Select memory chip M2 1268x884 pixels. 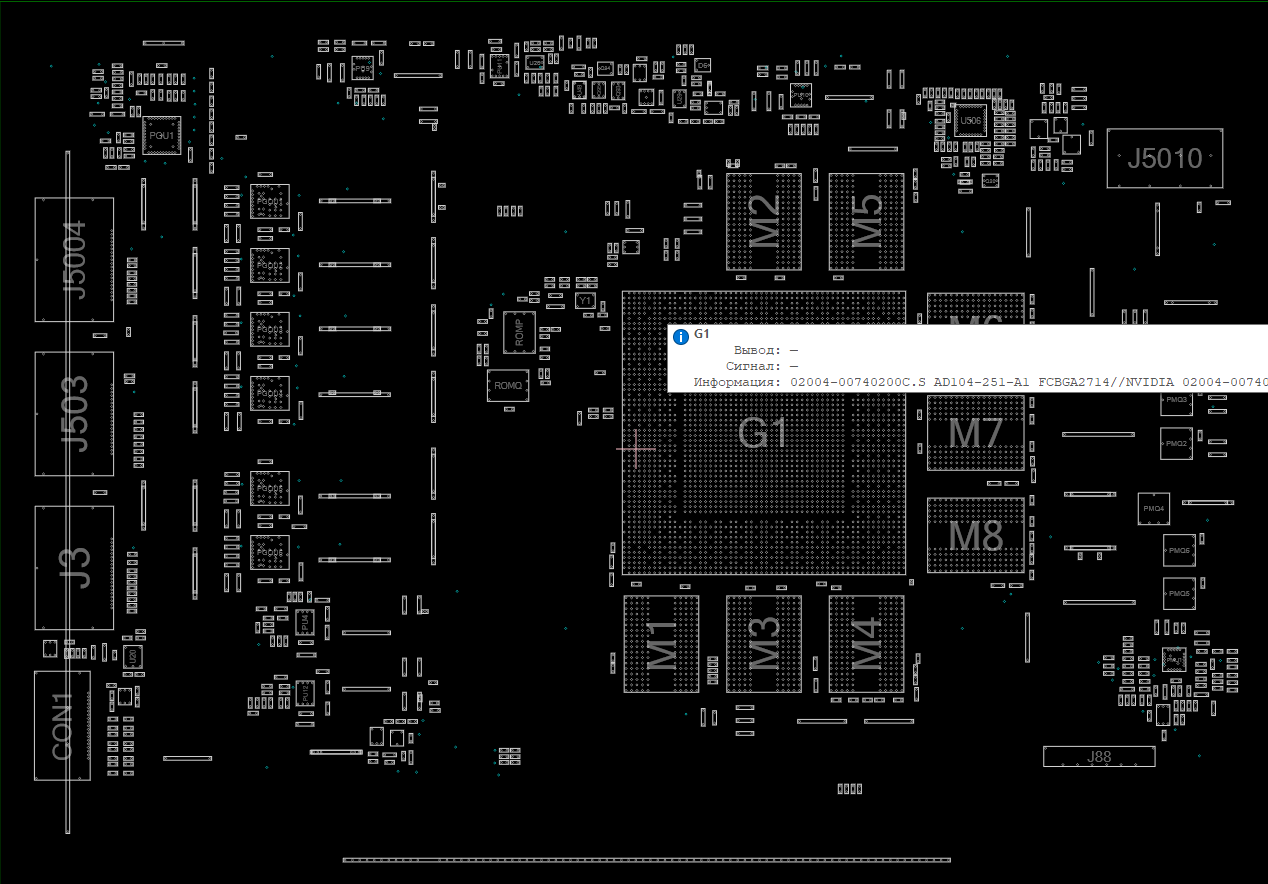coord(764,221)
